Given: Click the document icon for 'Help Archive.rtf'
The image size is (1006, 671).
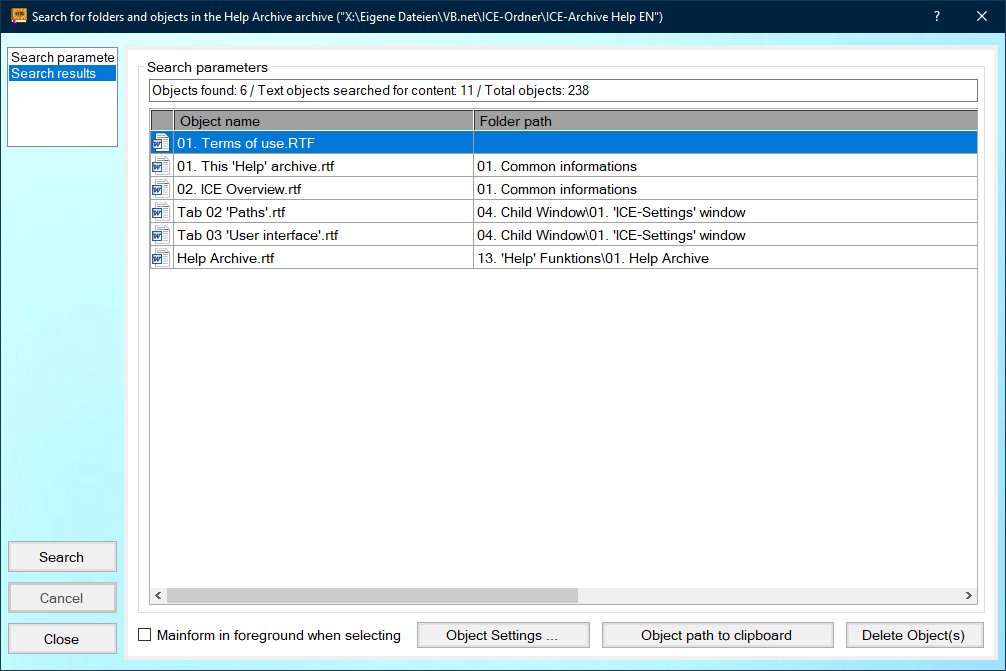Looking at the screenshot, I should click(161, 258).
